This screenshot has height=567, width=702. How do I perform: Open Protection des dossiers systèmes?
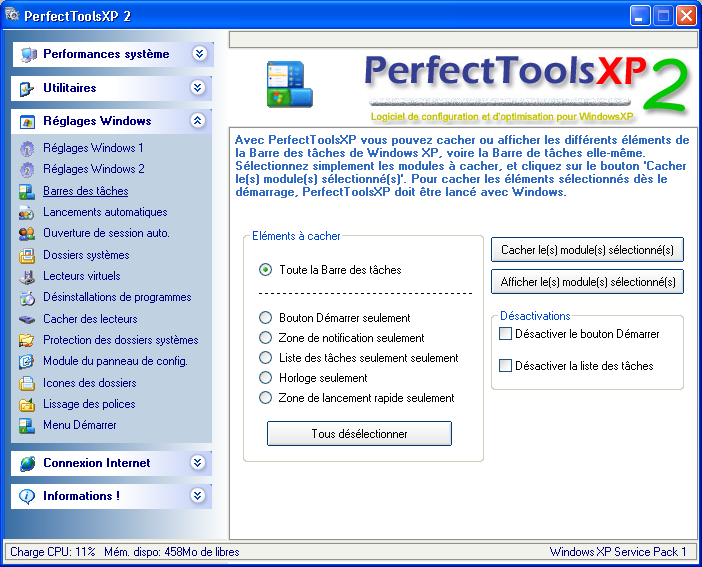(x=120, y=340)
